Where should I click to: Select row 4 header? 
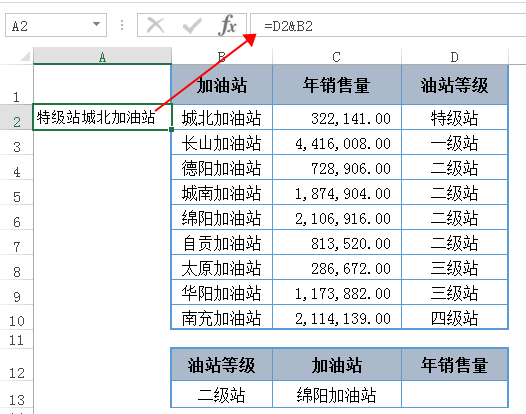[x=16, y=167]
